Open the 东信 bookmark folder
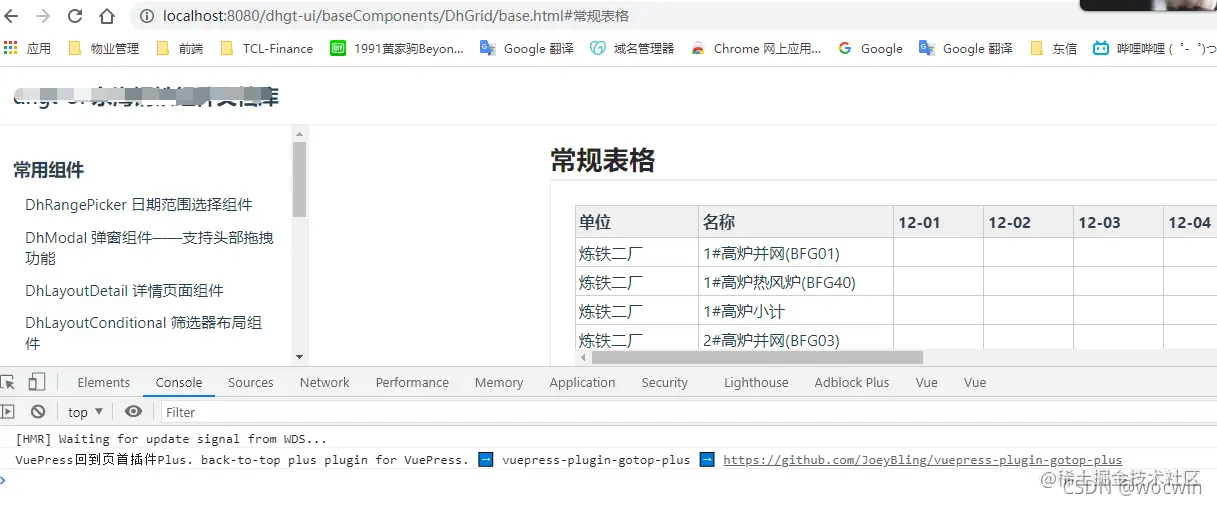Image resolution: width=1217 pixels, height=505 pixels. tap(1053, 48)
